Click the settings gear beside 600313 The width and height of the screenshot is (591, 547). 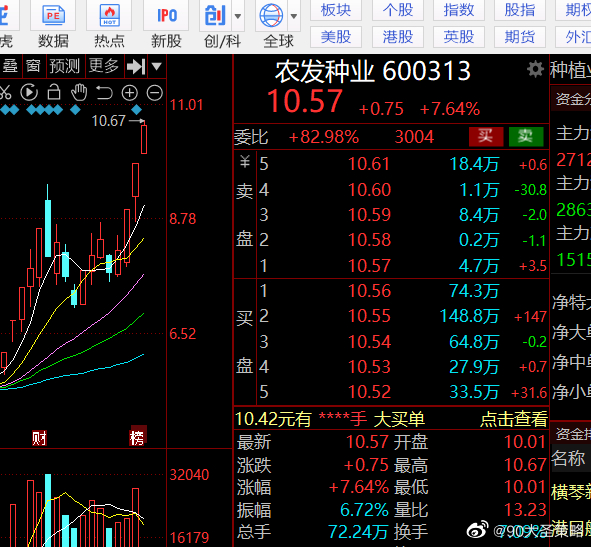(x=535, y=69)
